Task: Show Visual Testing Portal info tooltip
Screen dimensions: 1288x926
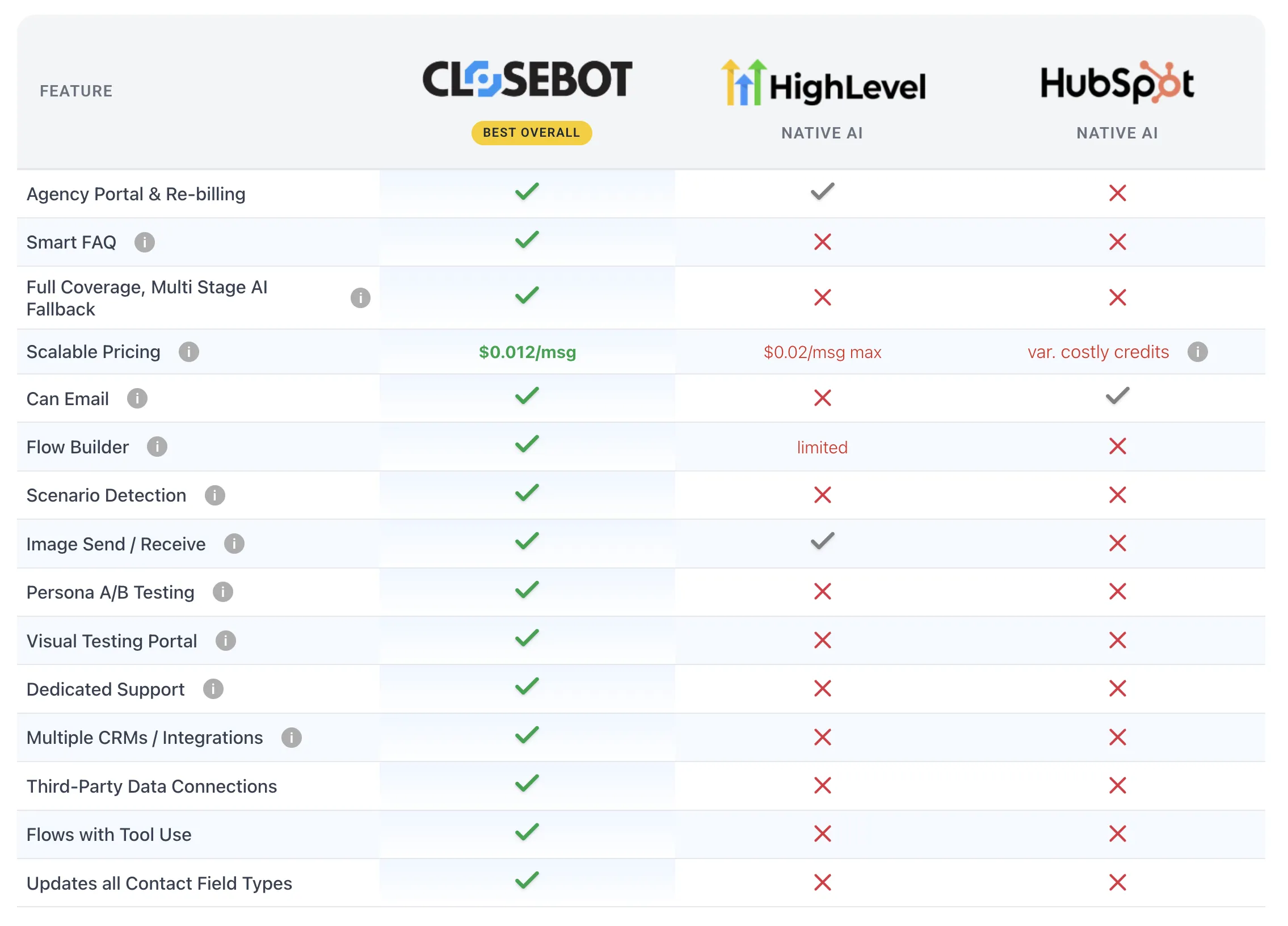Action: tap(225, 641)
